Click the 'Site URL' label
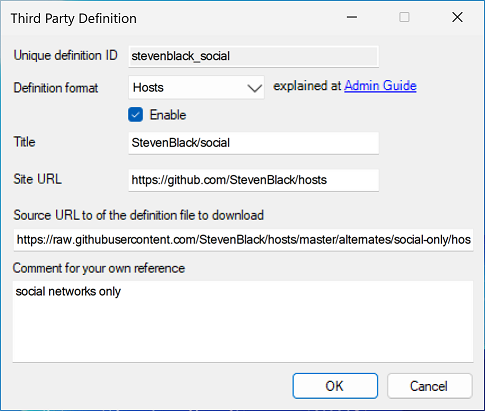Image resolution: width=485 pixels, height=411 pixels. 37,179
